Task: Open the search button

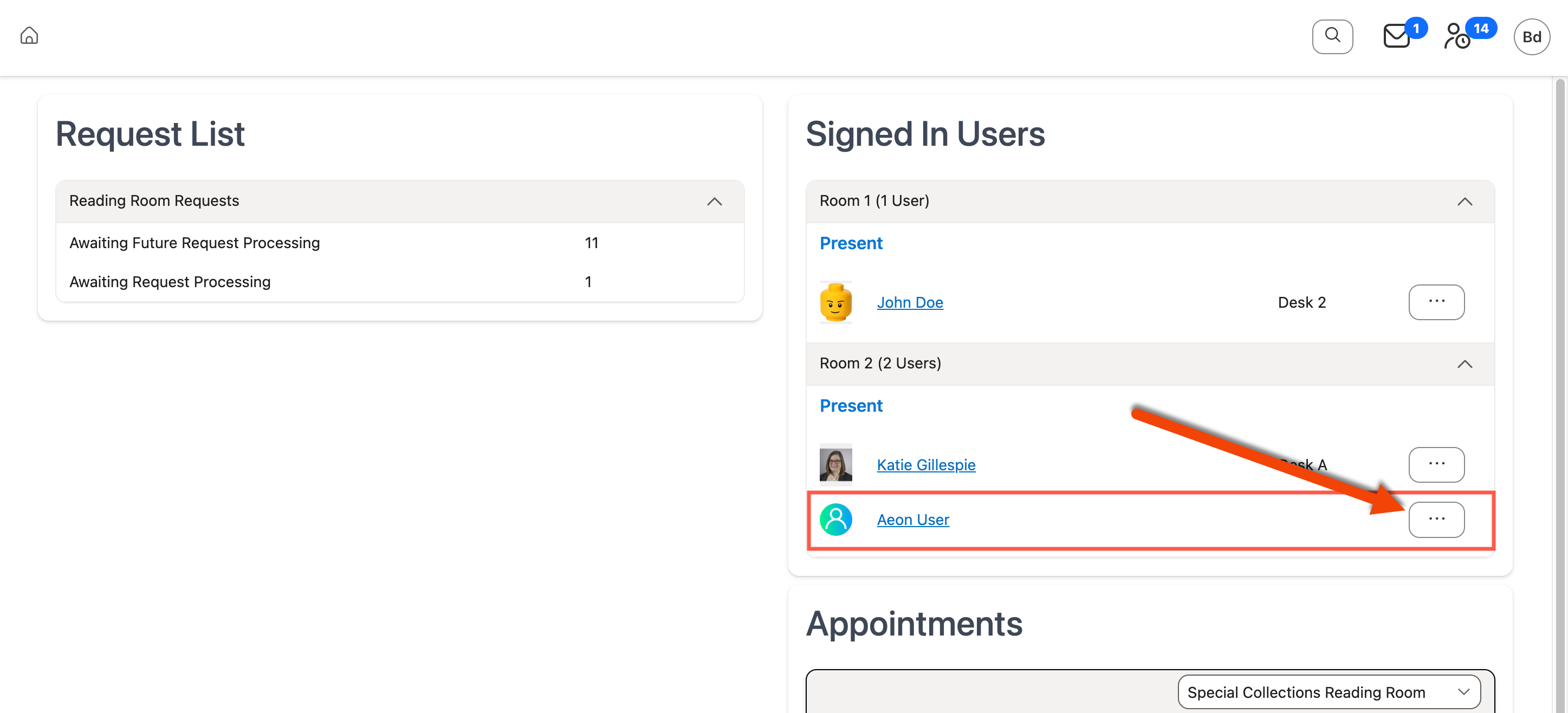Action: tap(1332, 36)
